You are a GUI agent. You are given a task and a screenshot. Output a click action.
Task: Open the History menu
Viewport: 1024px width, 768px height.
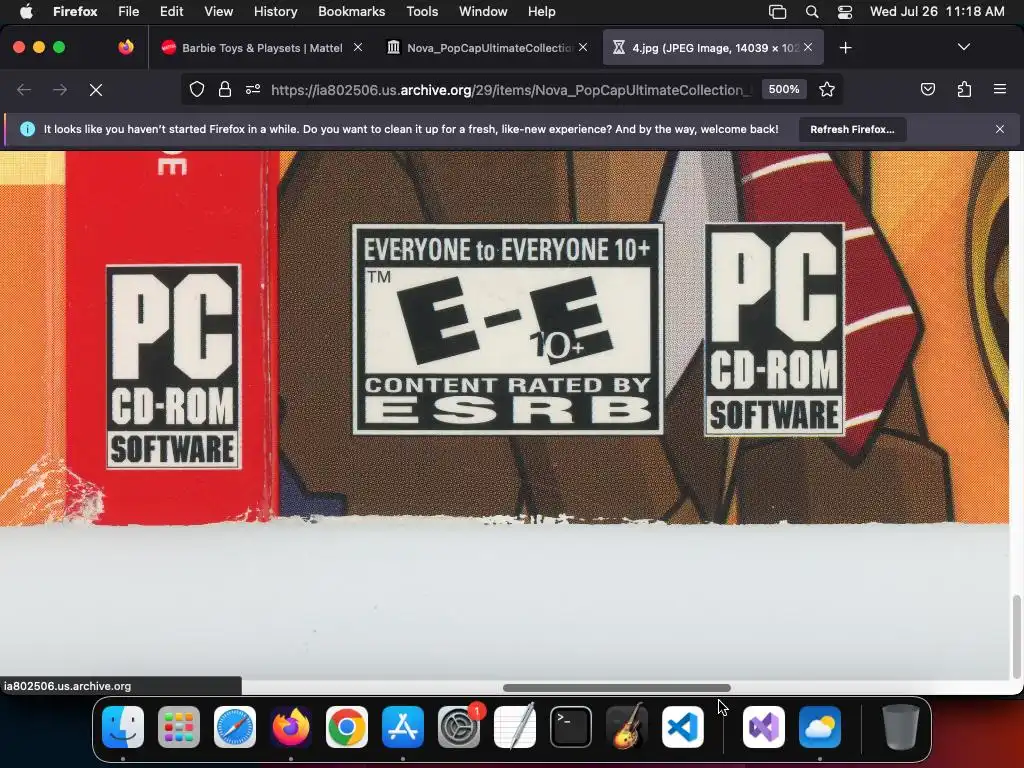(275, 11)
